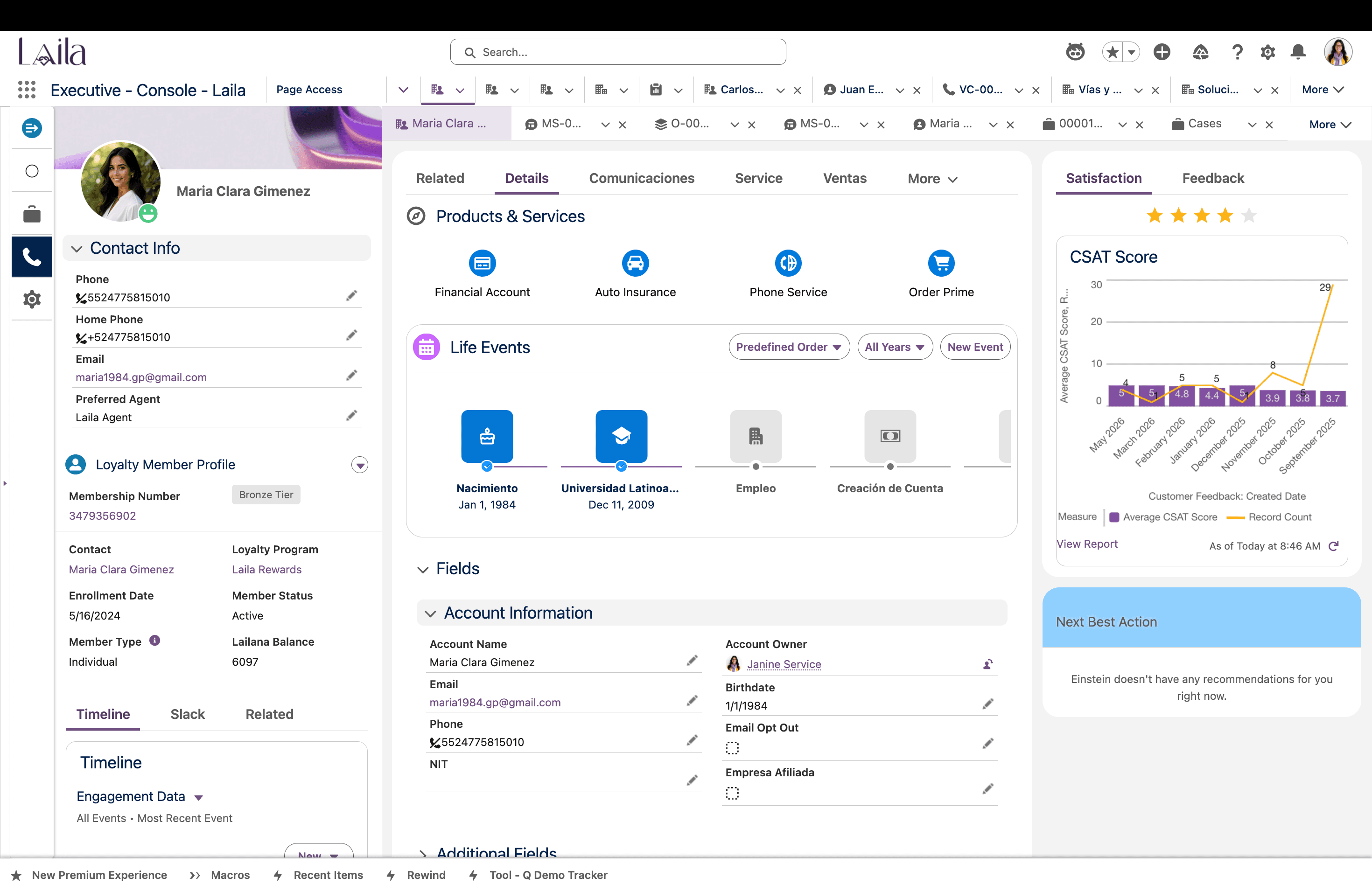This screenshot has height=892, width=1372.
Task: Edit the Preferred Agent pencil icon
Action: 352,416
